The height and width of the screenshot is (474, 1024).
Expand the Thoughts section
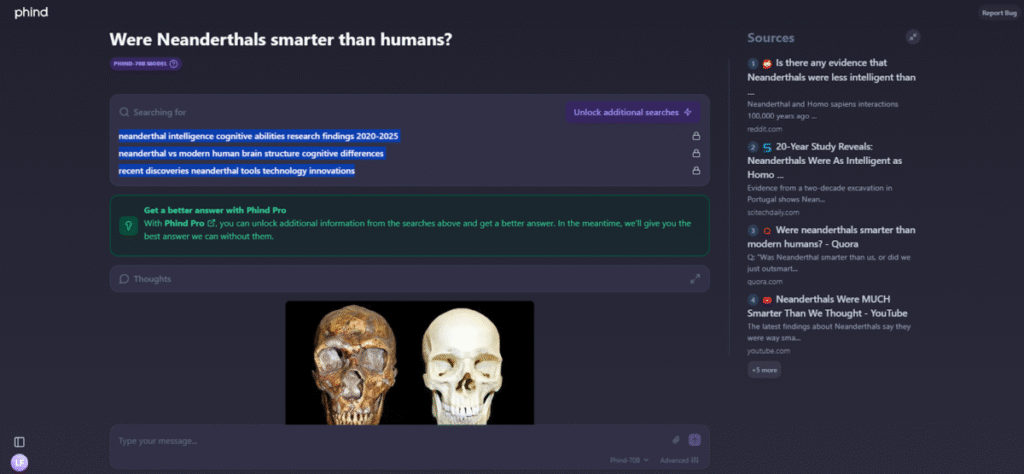(x=694, y=279)
